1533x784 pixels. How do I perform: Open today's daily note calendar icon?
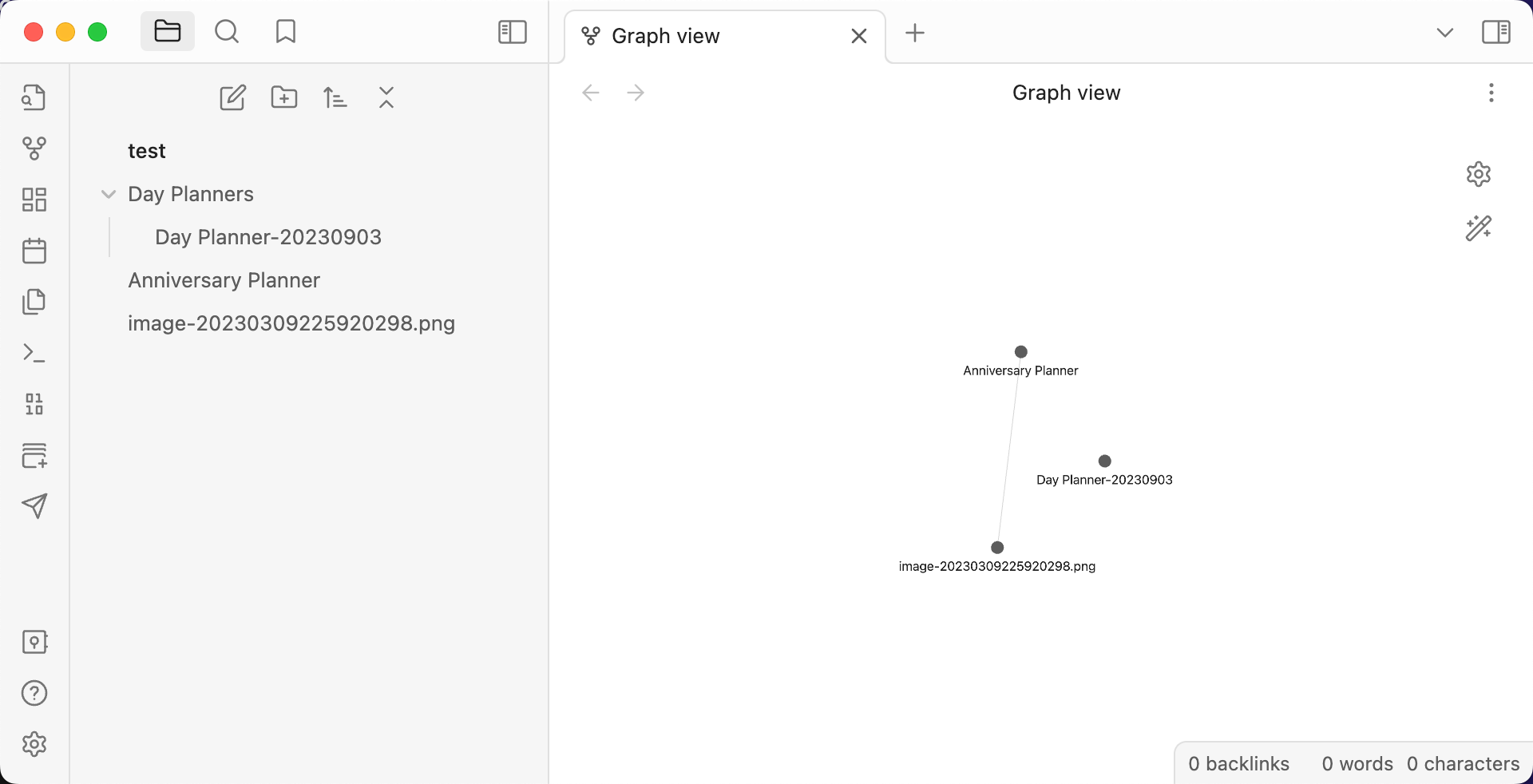pos(34,251)
